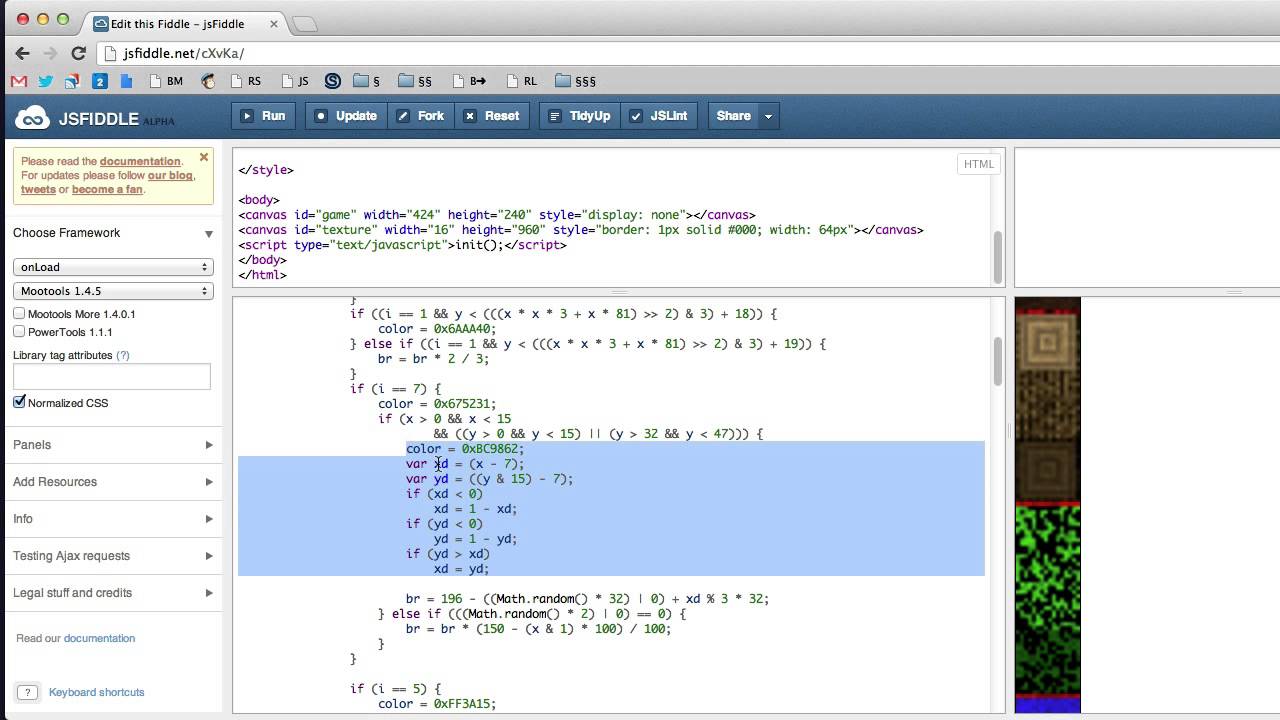Expand the Add Resources section
Image resolution: width=1280 pixels, height=720 pixels.
[x=112, y=482]
